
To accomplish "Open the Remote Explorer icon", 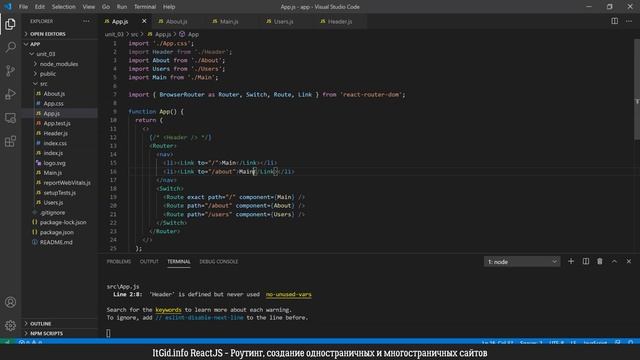I will 10,118.
